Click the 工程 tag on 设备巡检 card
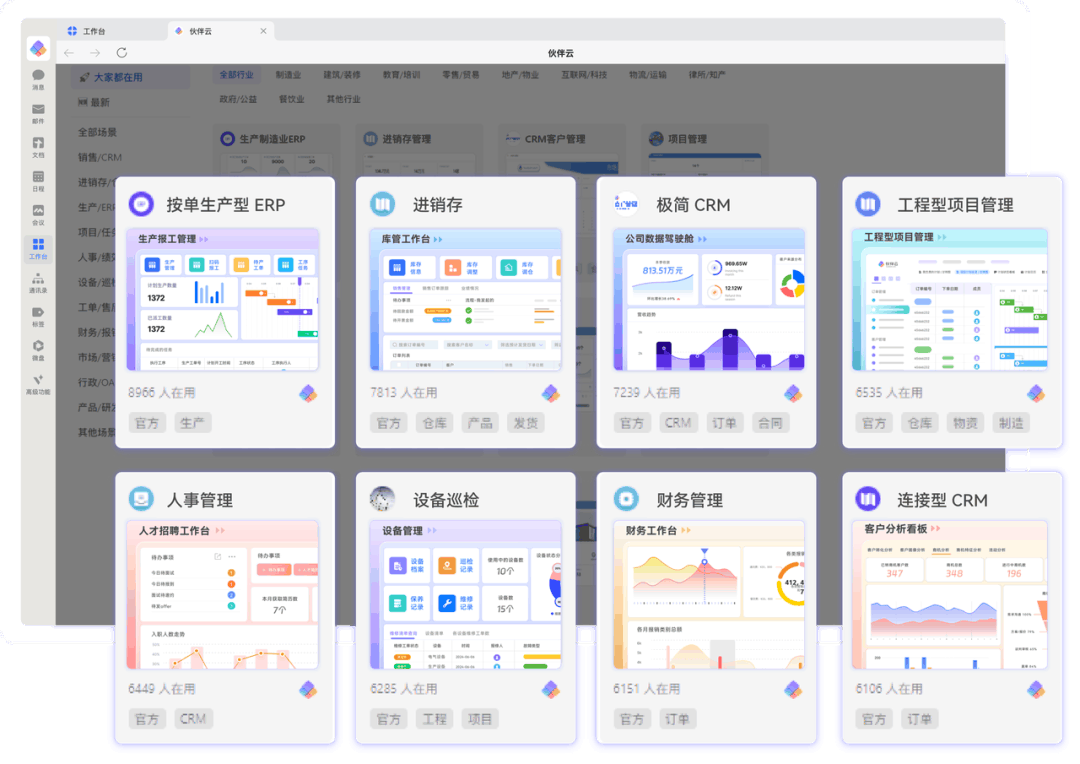This screenshot has height=764, width=1080. [435, 719]
